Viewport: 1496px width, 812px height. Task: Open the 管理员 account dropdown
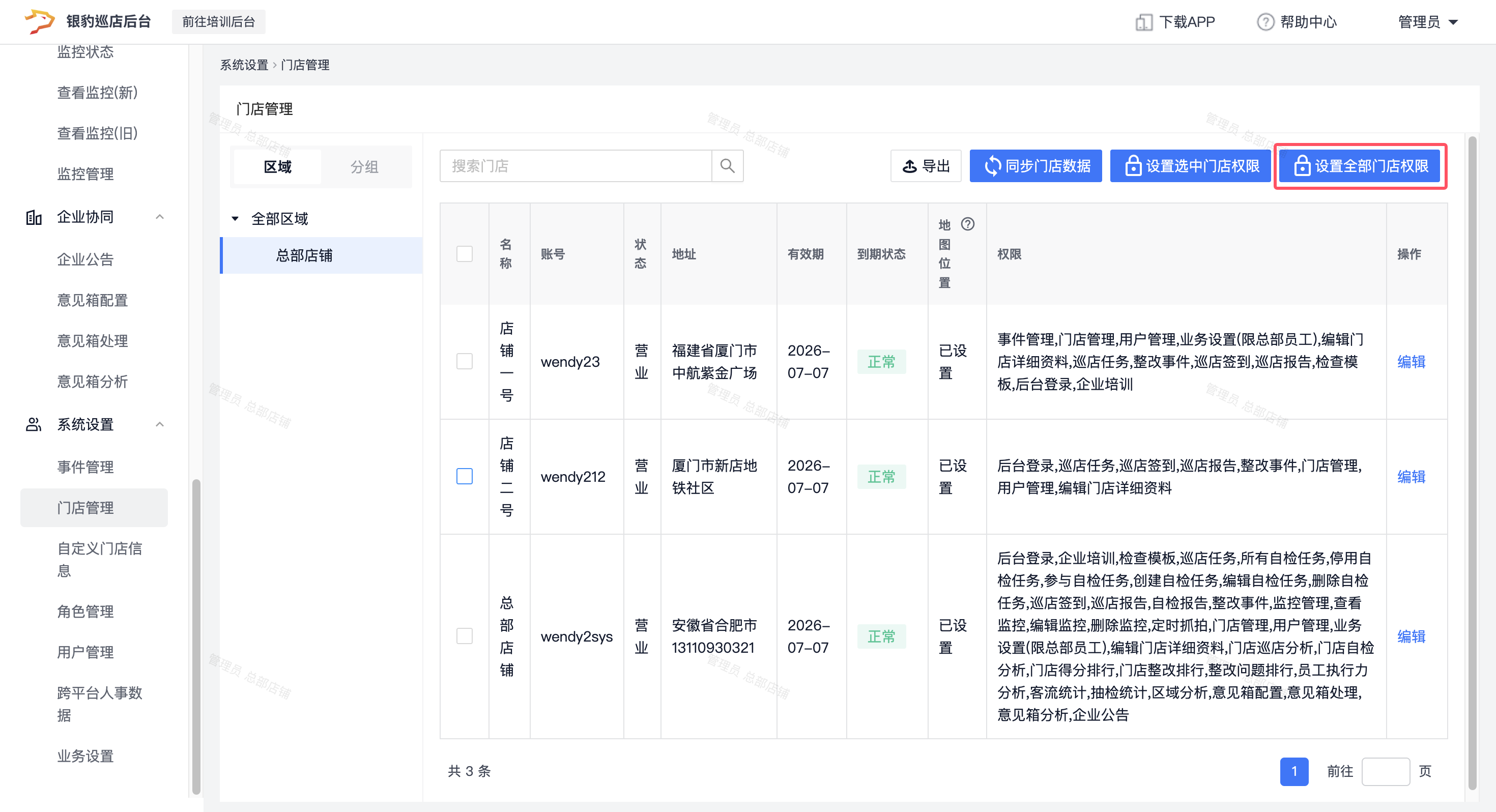point(1428,22)
